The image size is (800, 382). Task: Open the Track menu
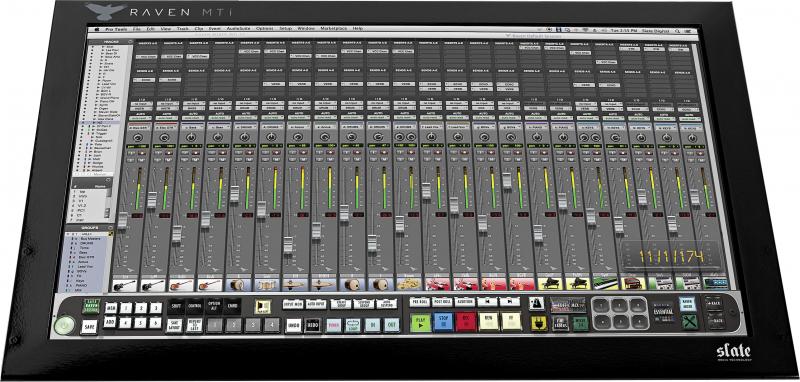(x=183, y=30)
